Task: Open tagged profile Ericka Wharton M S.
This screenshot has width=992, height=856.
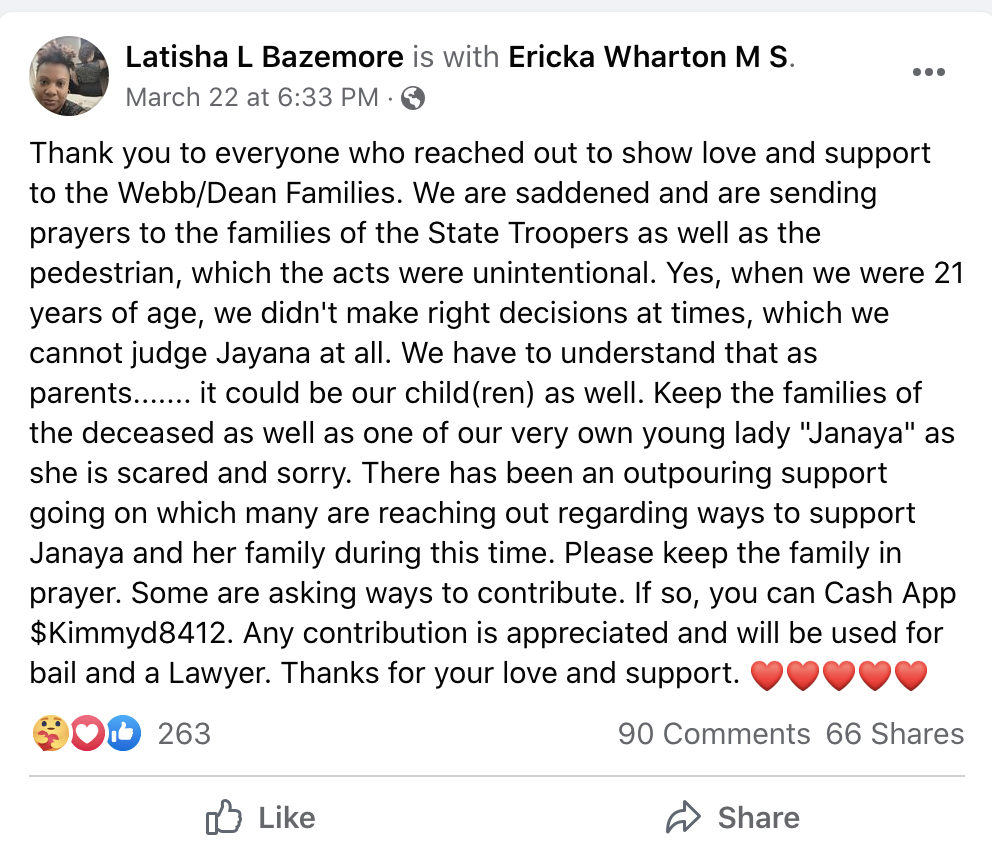Action: point(649,57)
